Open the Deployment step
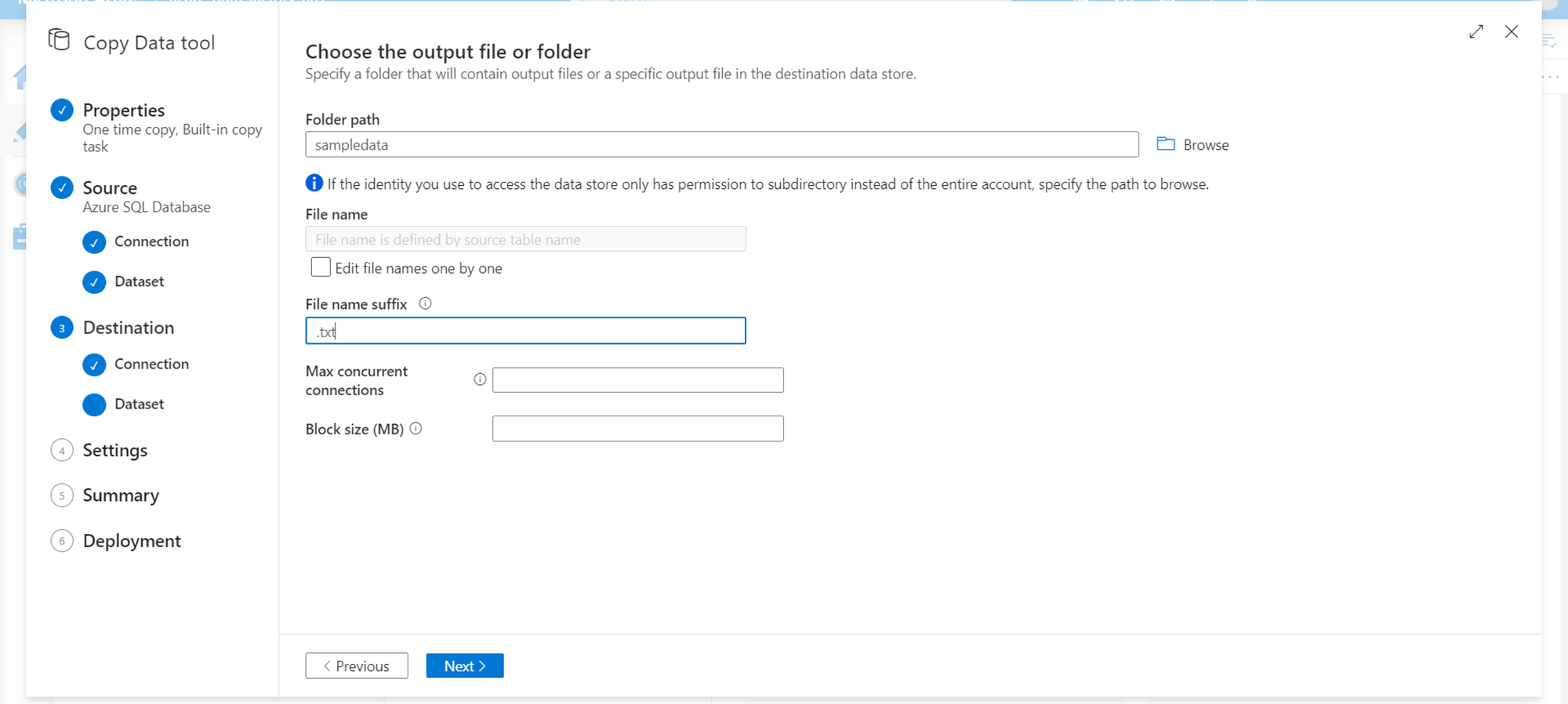Viewport: 1568px width, 704px height. [132, 541]
